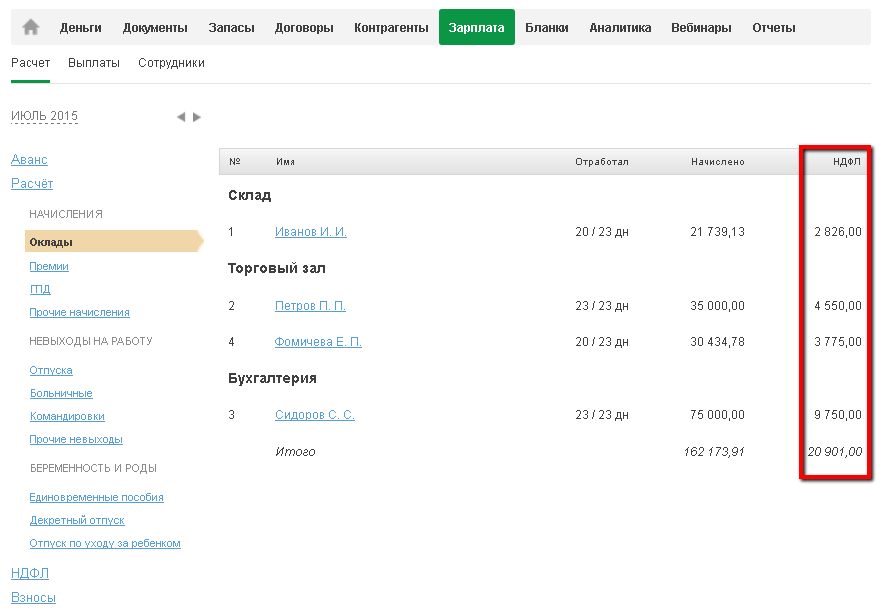Open the Аванс section link
The width and height of the screenshot is (882, 616).
click(29, 160)
